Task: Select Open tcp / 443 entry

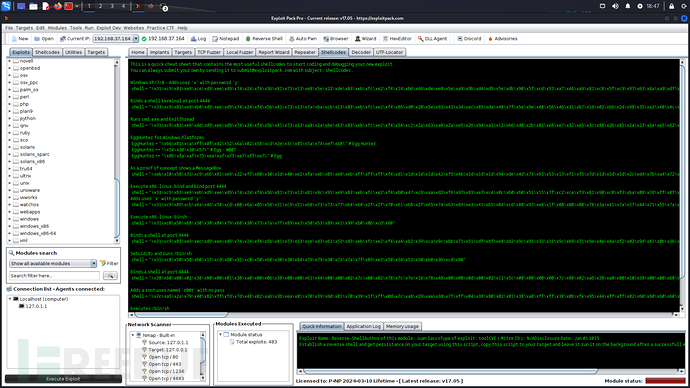Action: [161, 364]
